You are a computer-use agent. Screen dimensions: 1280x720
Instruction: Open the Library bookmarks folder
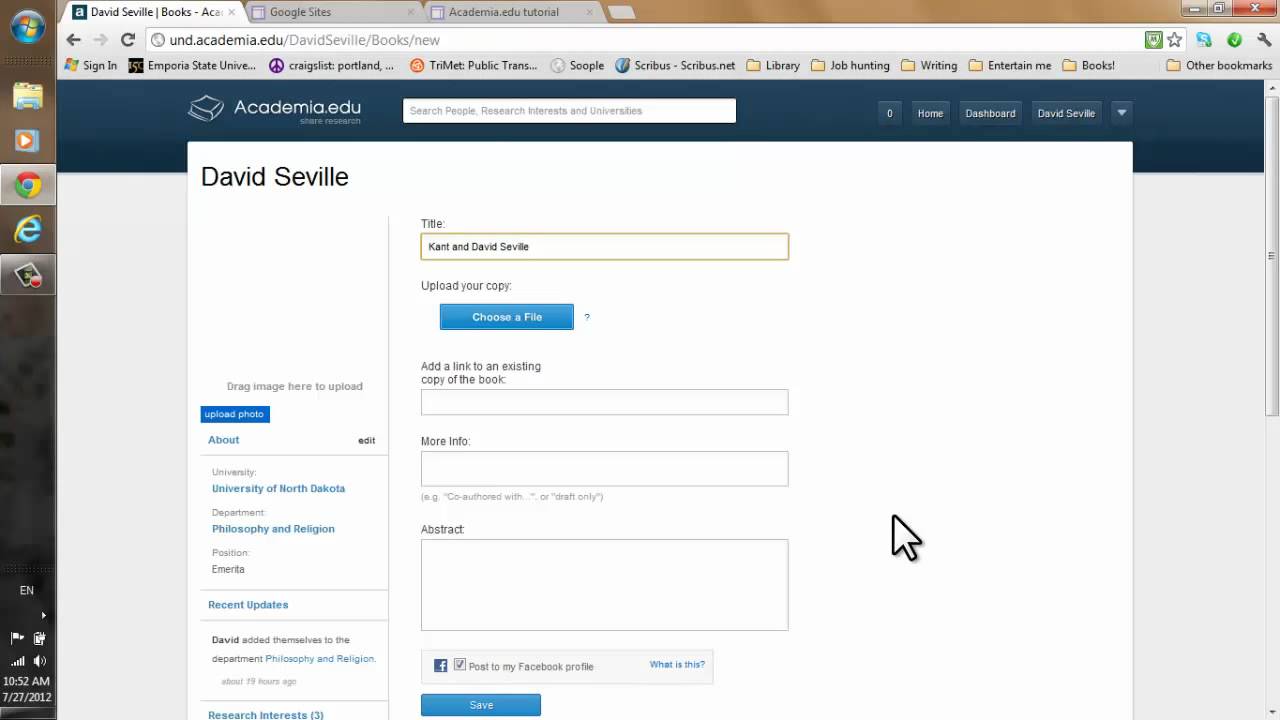[x=772, y=65]
